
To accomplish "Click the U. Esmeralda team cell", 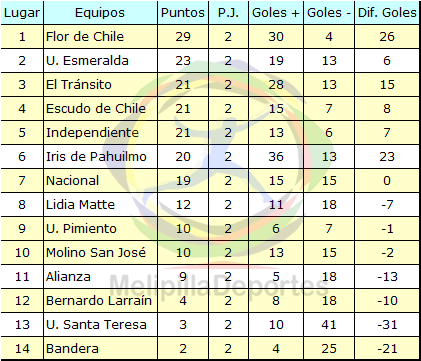I will pos(100,61).
